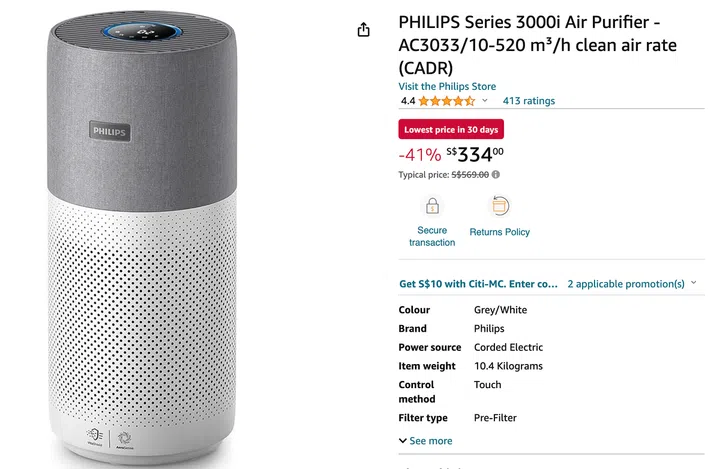The image size is (720, 469).
Task: Click the Secure transaction padlock icon
Action: (432, 207)
